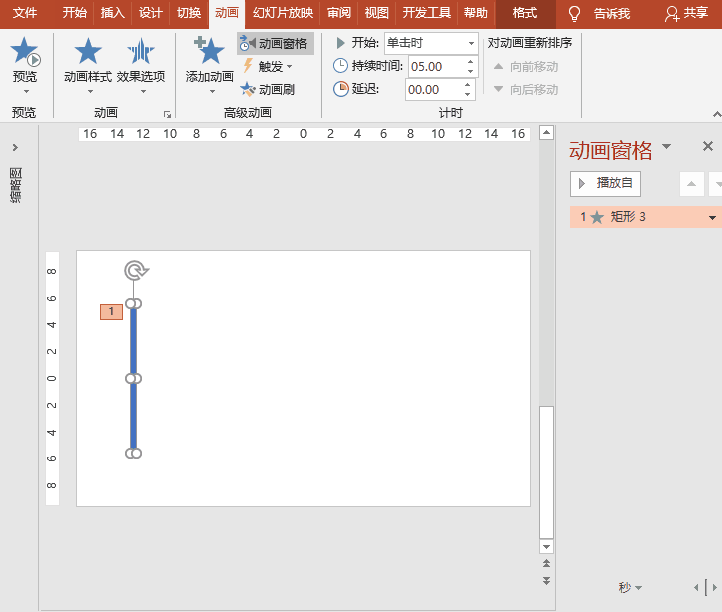722x612 pixels.
Task: Open the Help (帮助) tab
Action: pos(476,13)
